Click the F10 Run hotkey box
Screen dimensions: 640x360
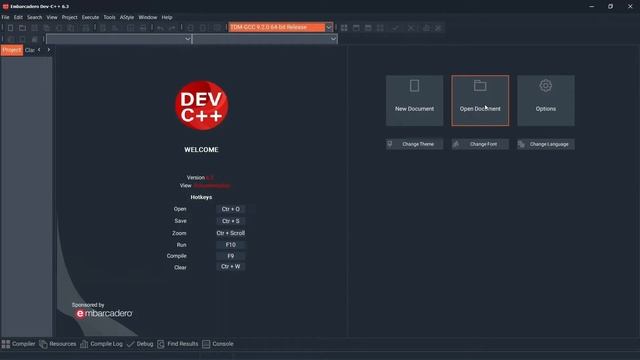[231, 244]
